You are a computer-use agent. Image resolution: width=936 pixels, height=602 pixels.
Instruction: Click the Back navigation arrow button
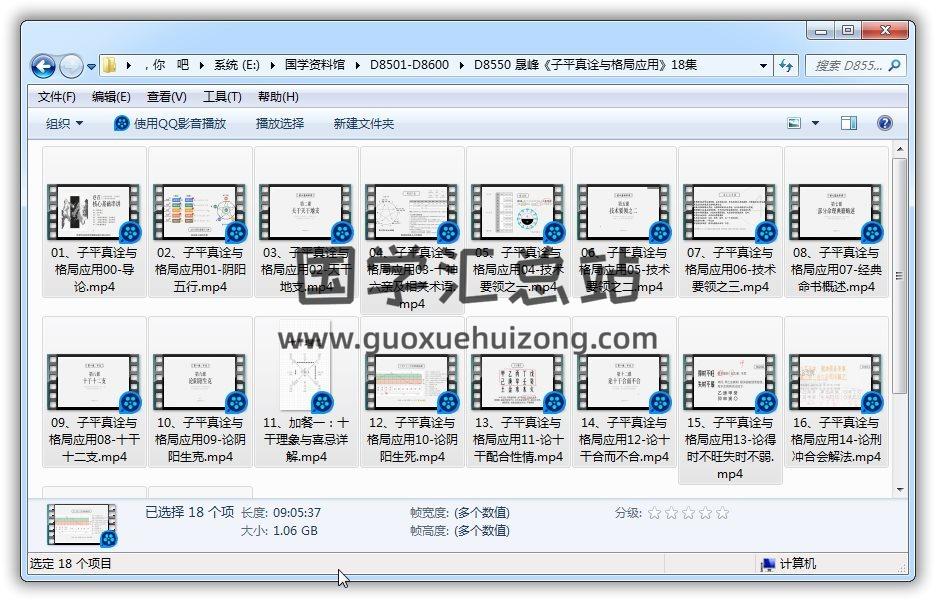click(x=43, y=66)
